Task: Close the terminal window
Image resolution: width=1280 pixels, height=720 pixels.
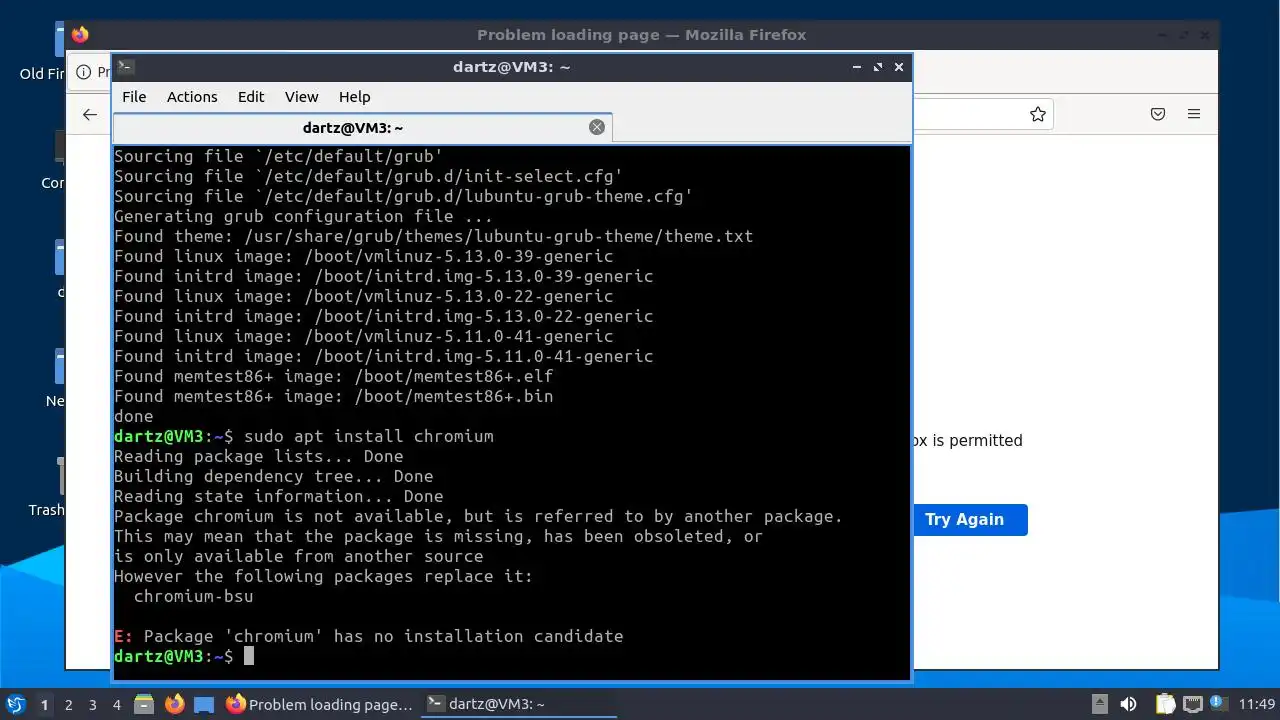Action: click(899, 67)
